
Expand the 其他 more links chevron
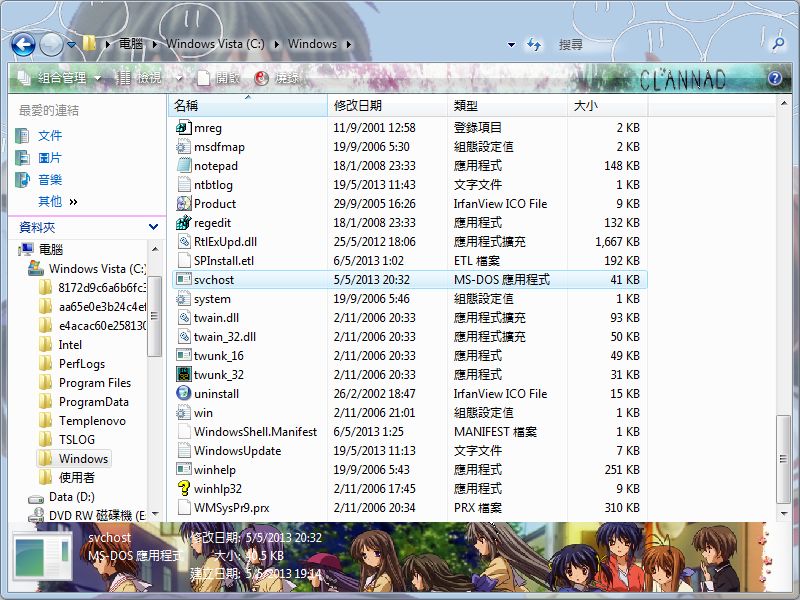(73, 202)
